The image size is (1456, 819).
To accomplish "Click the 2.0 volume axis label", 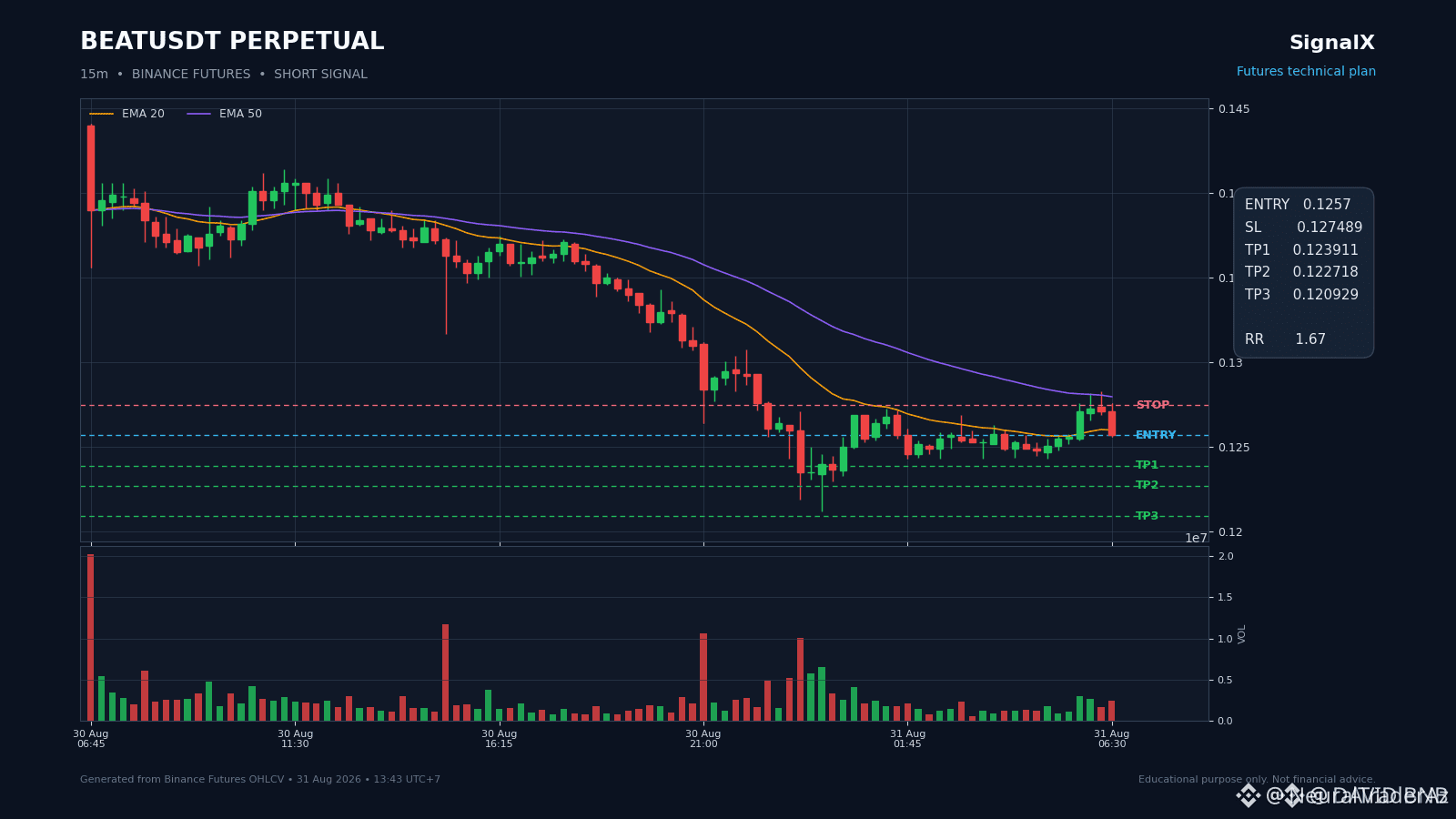I will point(1226,556).
